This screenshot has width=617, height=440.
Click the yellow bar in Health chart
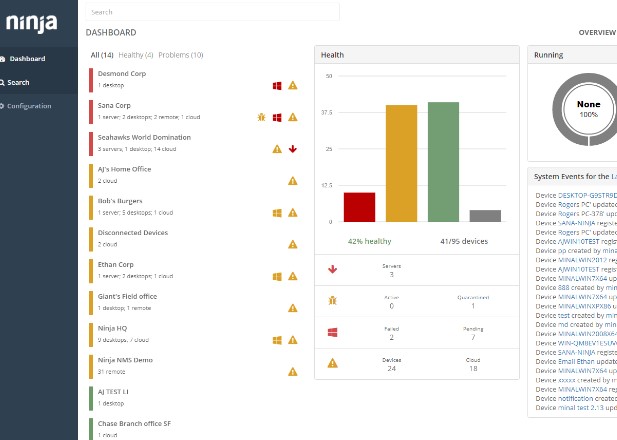(x=401, y=163)
